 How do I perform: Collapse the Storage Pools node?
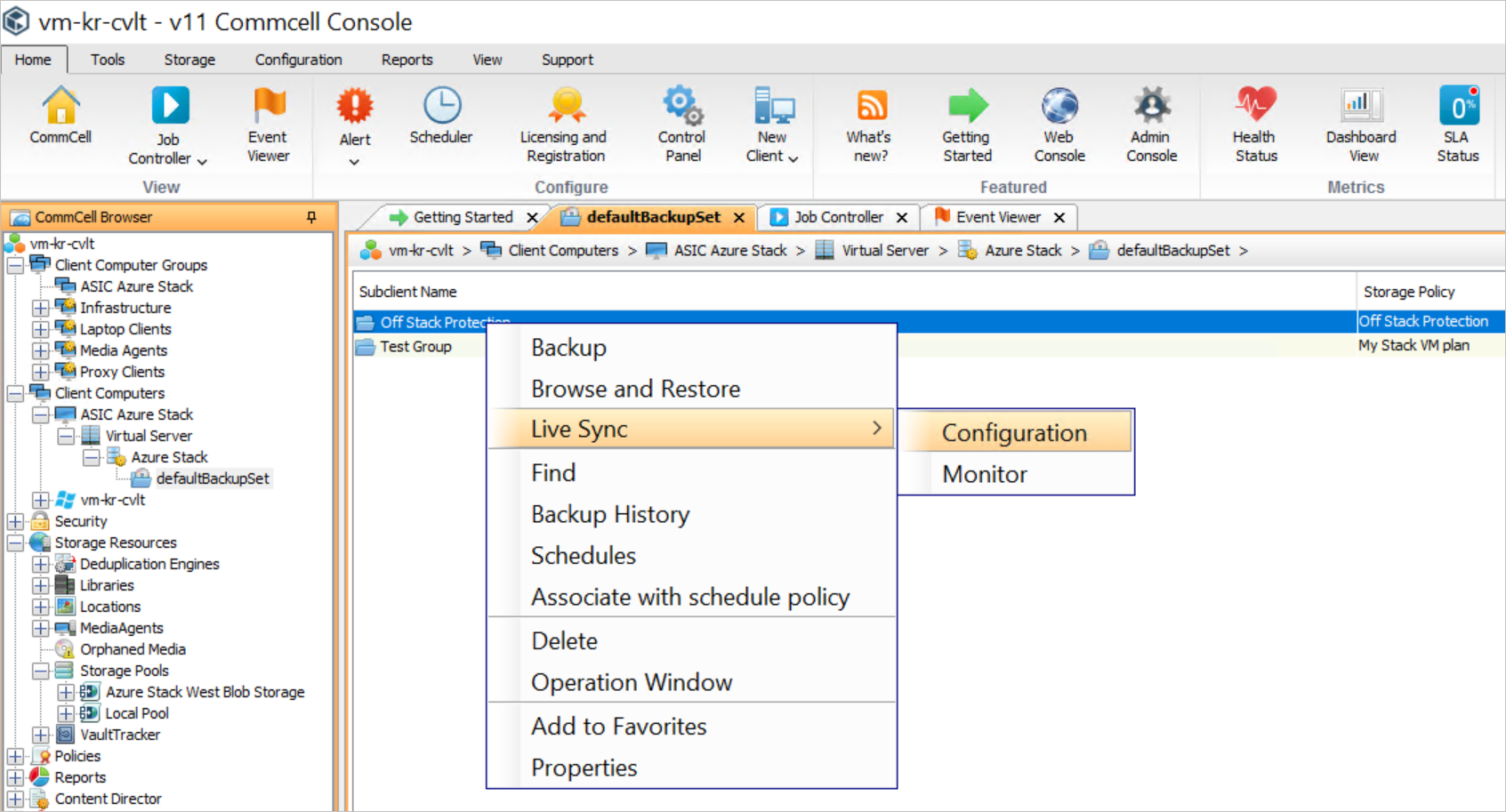click(x=40, y=670)
